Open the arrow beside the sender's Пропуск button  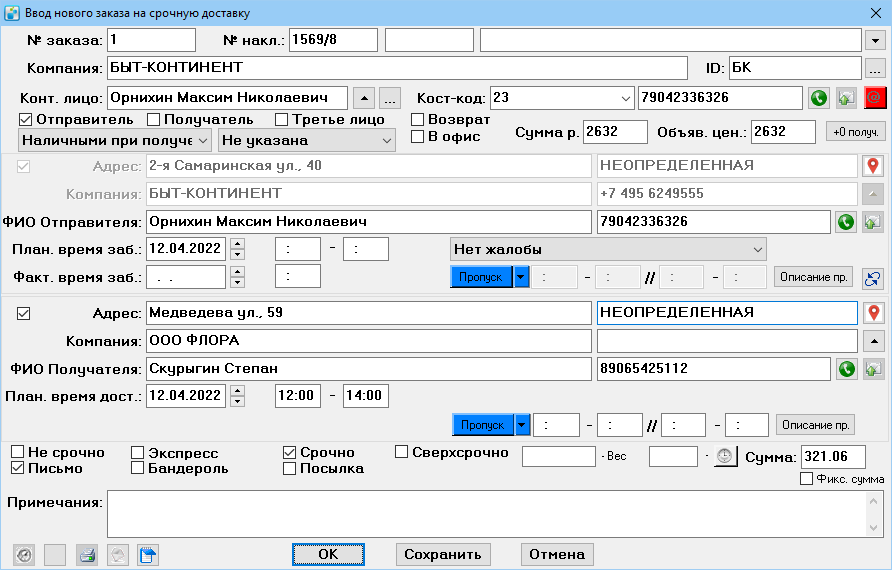[521, 277]
